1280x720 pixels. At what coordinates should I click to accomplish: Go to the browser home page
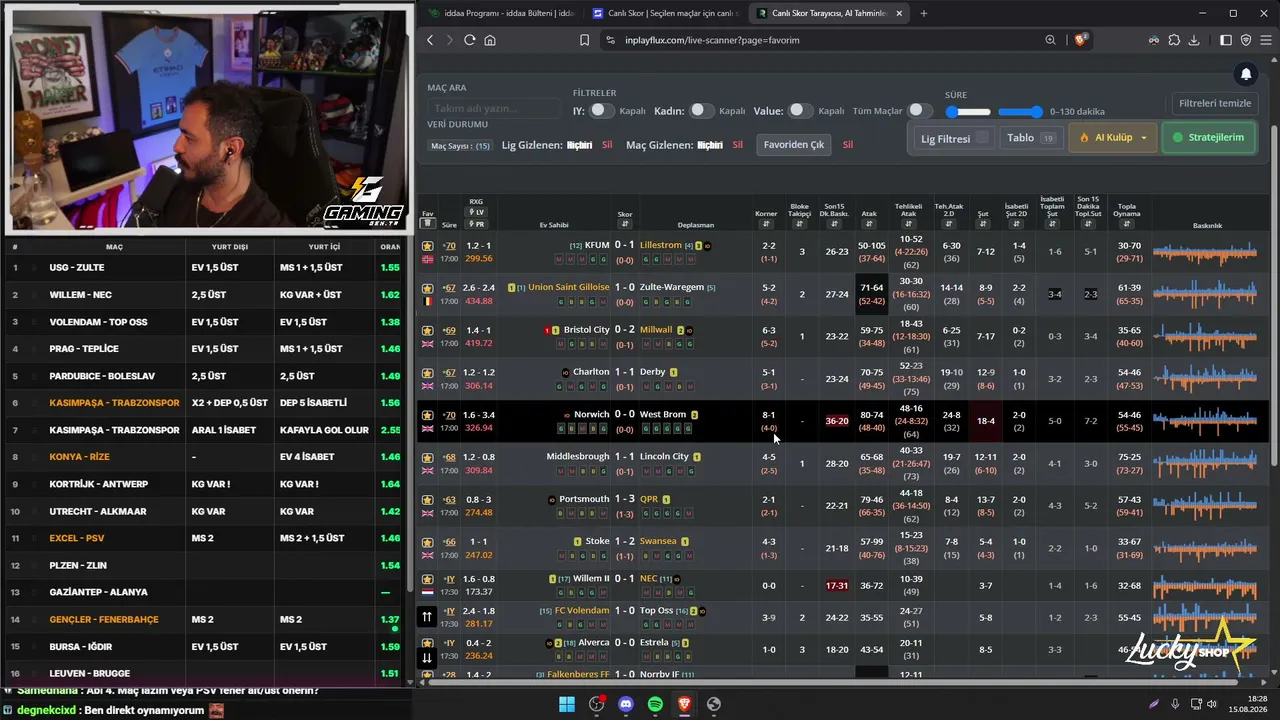point(490,40)
